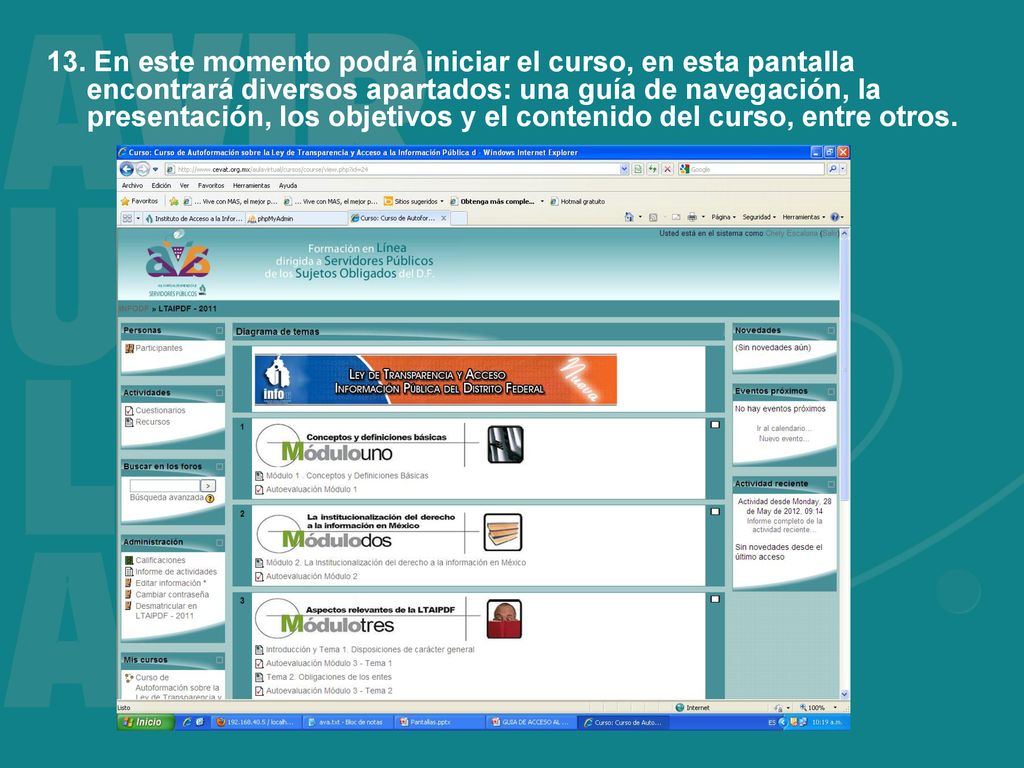The width and height of the screenshot is (1024, 768).
Task: Click the Módulo uno tools thumbnail image
Action: click(x=505, y=445)
